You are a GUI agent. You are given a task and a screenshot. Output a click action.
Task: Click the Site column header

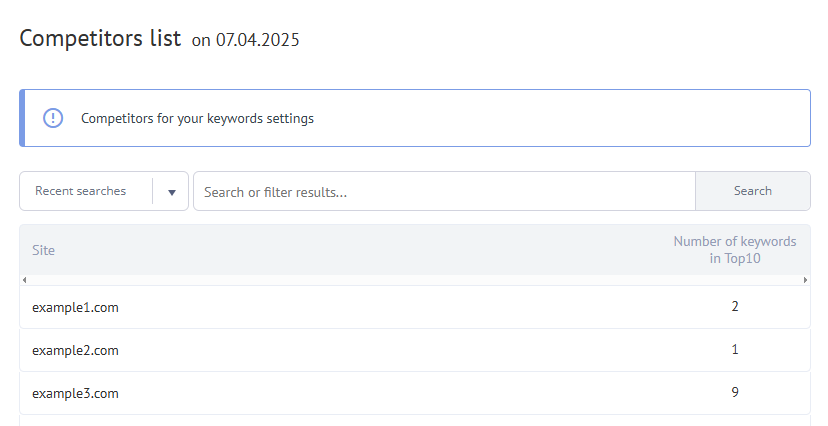pyautogui.click(x=44, y=250)
